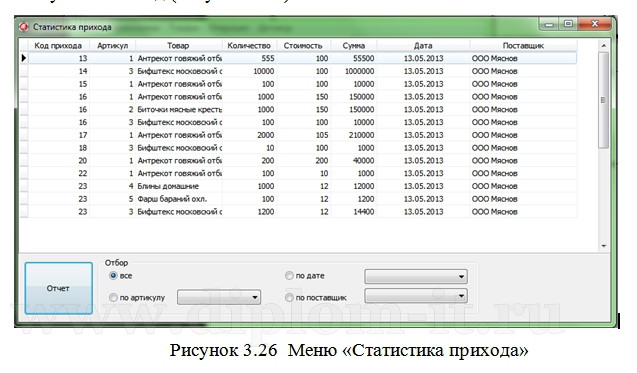Image resolution: width=637 pixels, height=373 pixels.
Task: Select the cell with quantity 555
Action: click(249, 59)
